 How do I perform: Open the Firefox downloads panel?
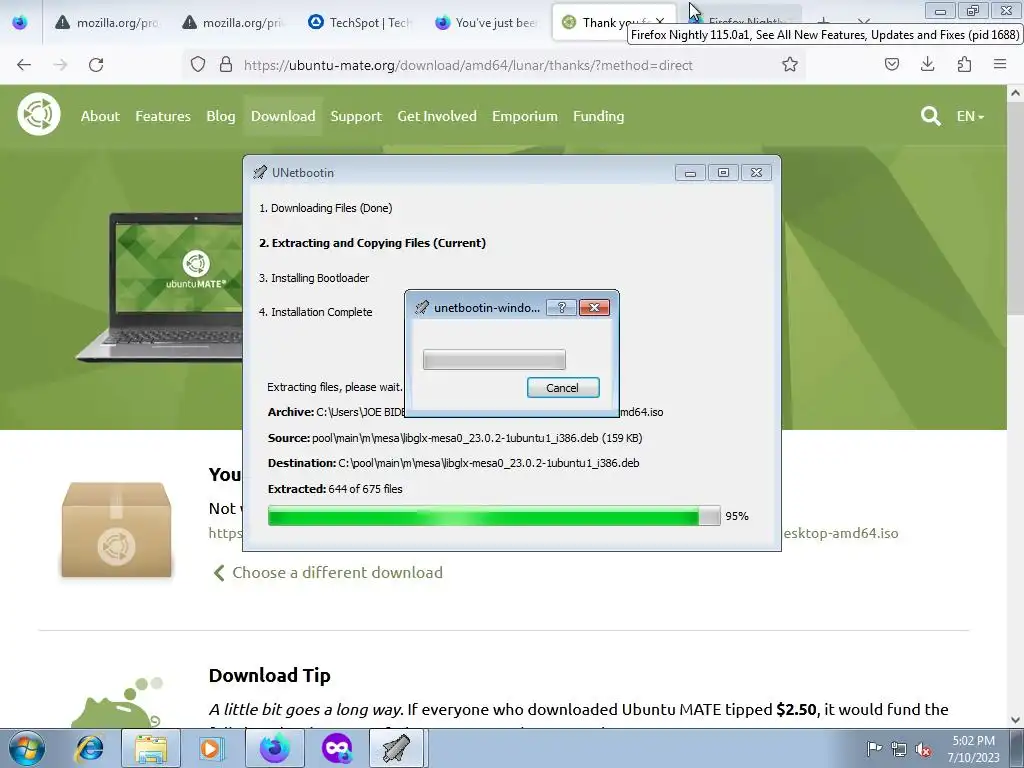(x=927, y=65)
